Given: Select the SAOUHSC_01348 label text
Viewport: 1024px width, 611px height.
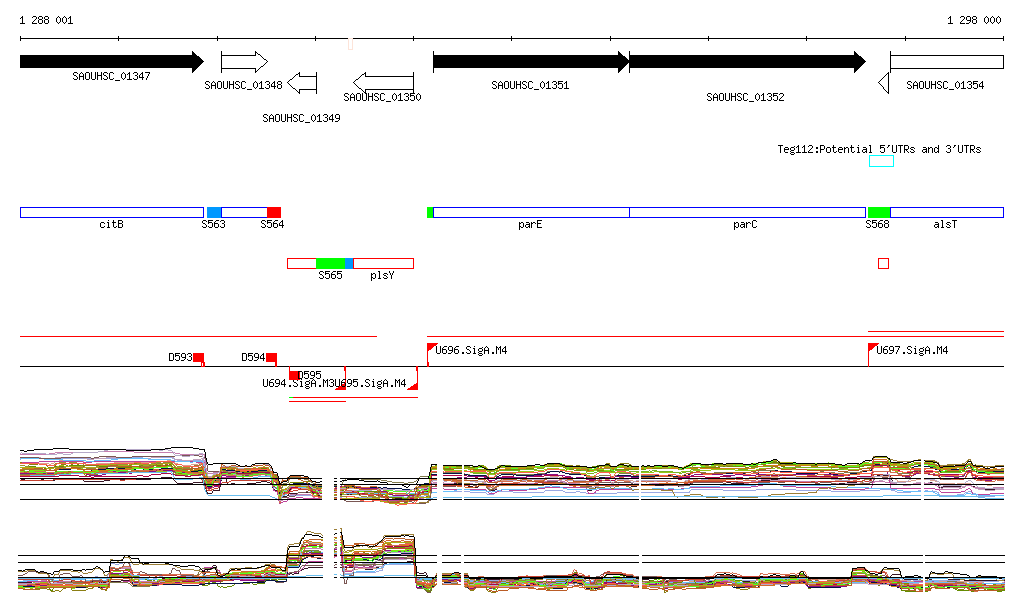Looking at the screenshot, I should [243, 86].
